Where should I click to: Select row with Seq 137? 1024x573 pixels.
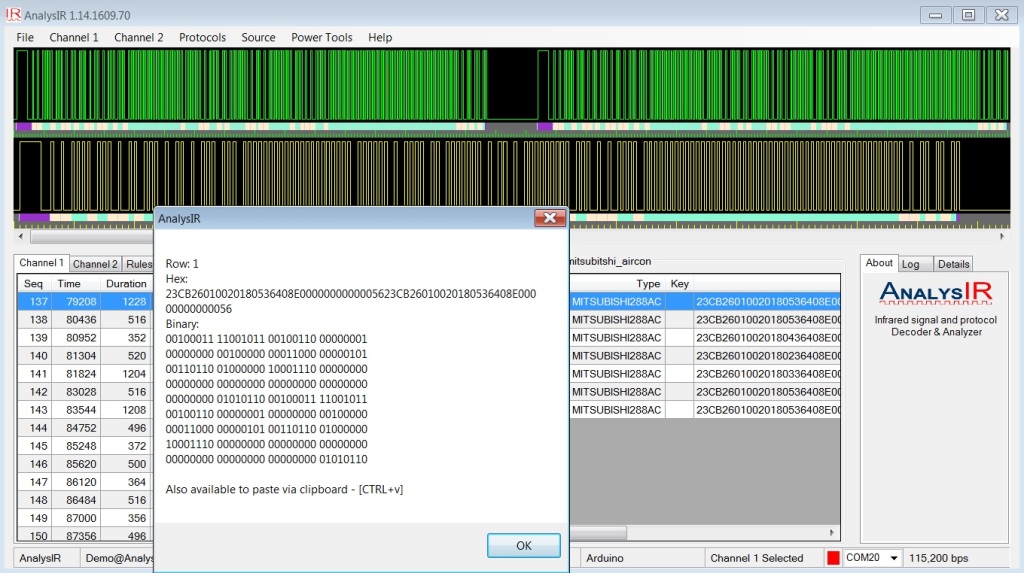(x=85, y=301)
